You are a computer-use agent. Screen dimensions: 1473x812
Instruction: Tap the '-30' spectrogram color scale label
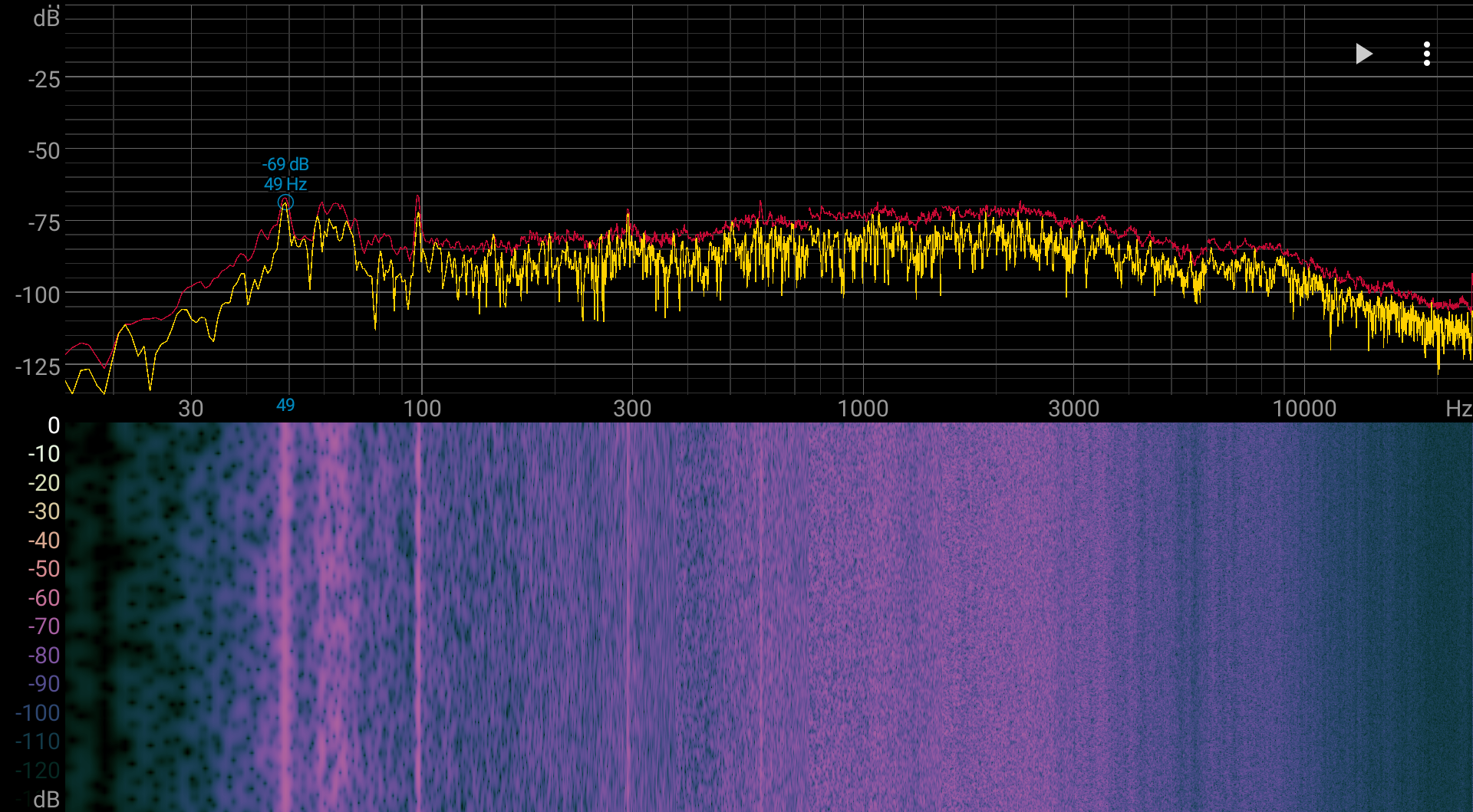[44, 511]
